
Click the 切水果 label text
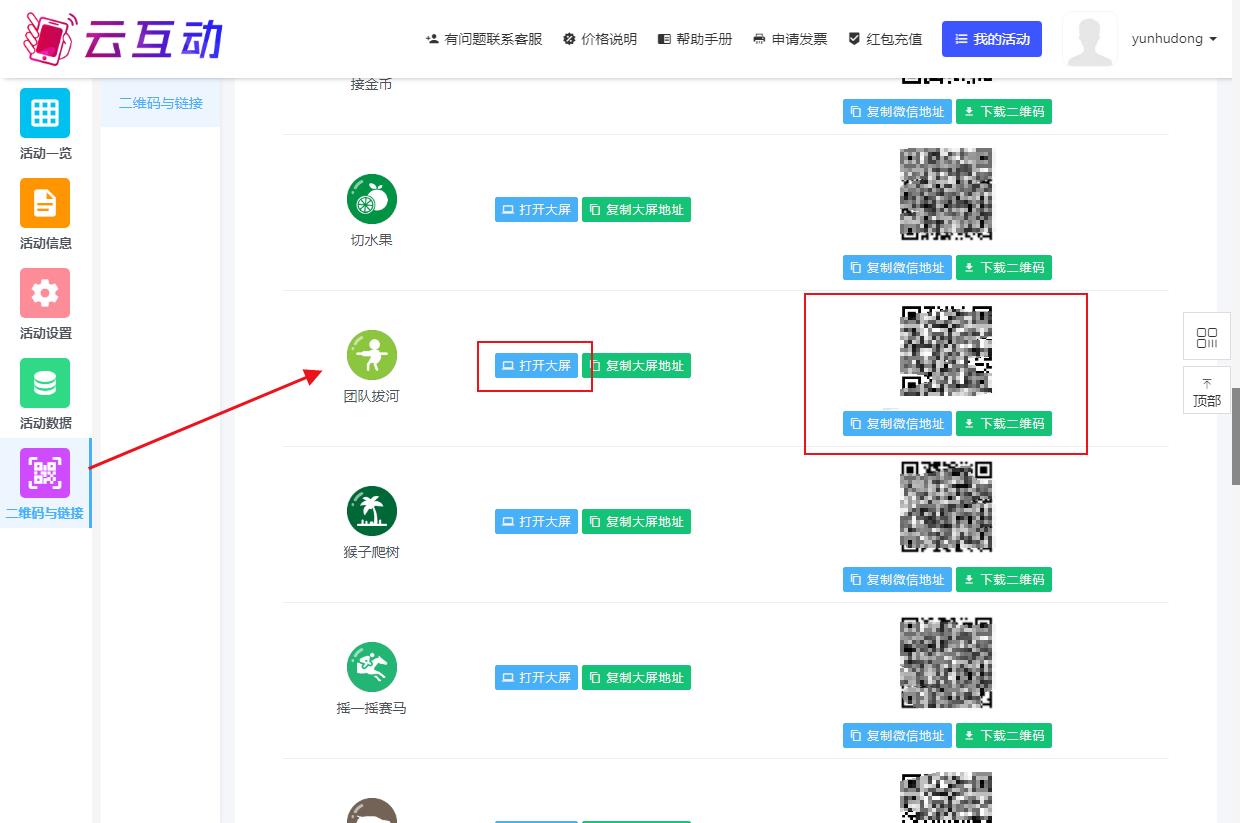[x=371, y=240]
